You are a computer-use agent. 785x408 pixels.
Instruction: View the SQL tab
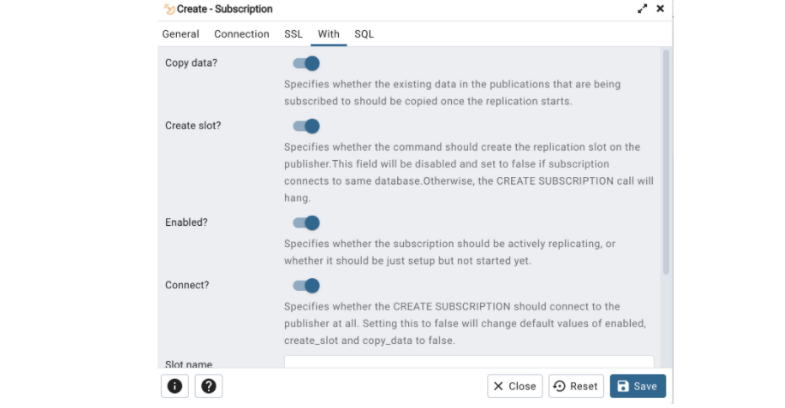pos(364,34)
